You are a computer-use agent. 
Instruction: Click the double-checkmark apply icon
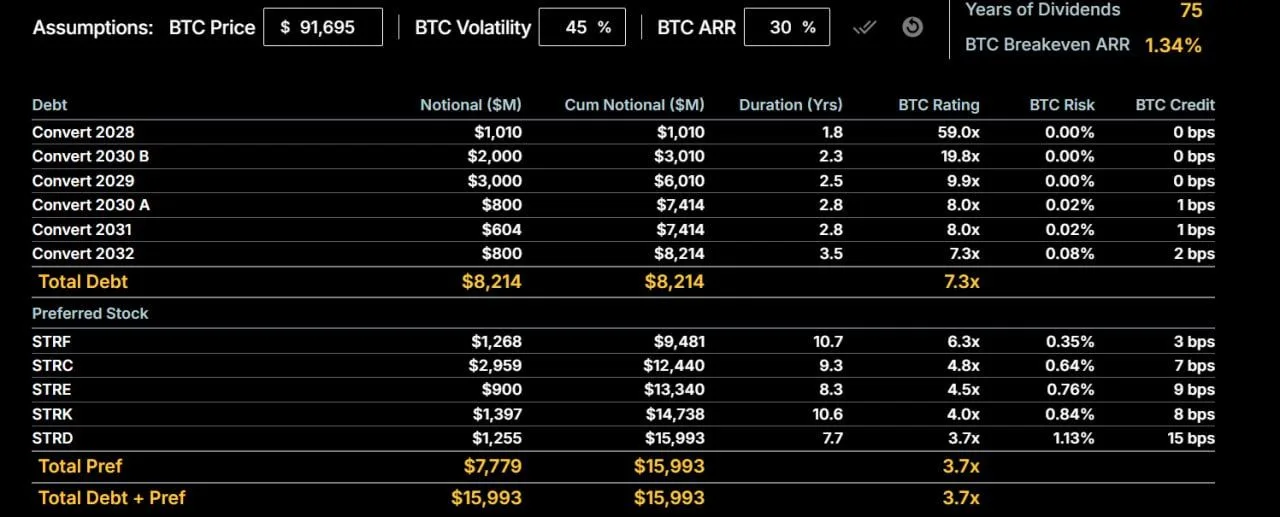[x=864, y=28]
